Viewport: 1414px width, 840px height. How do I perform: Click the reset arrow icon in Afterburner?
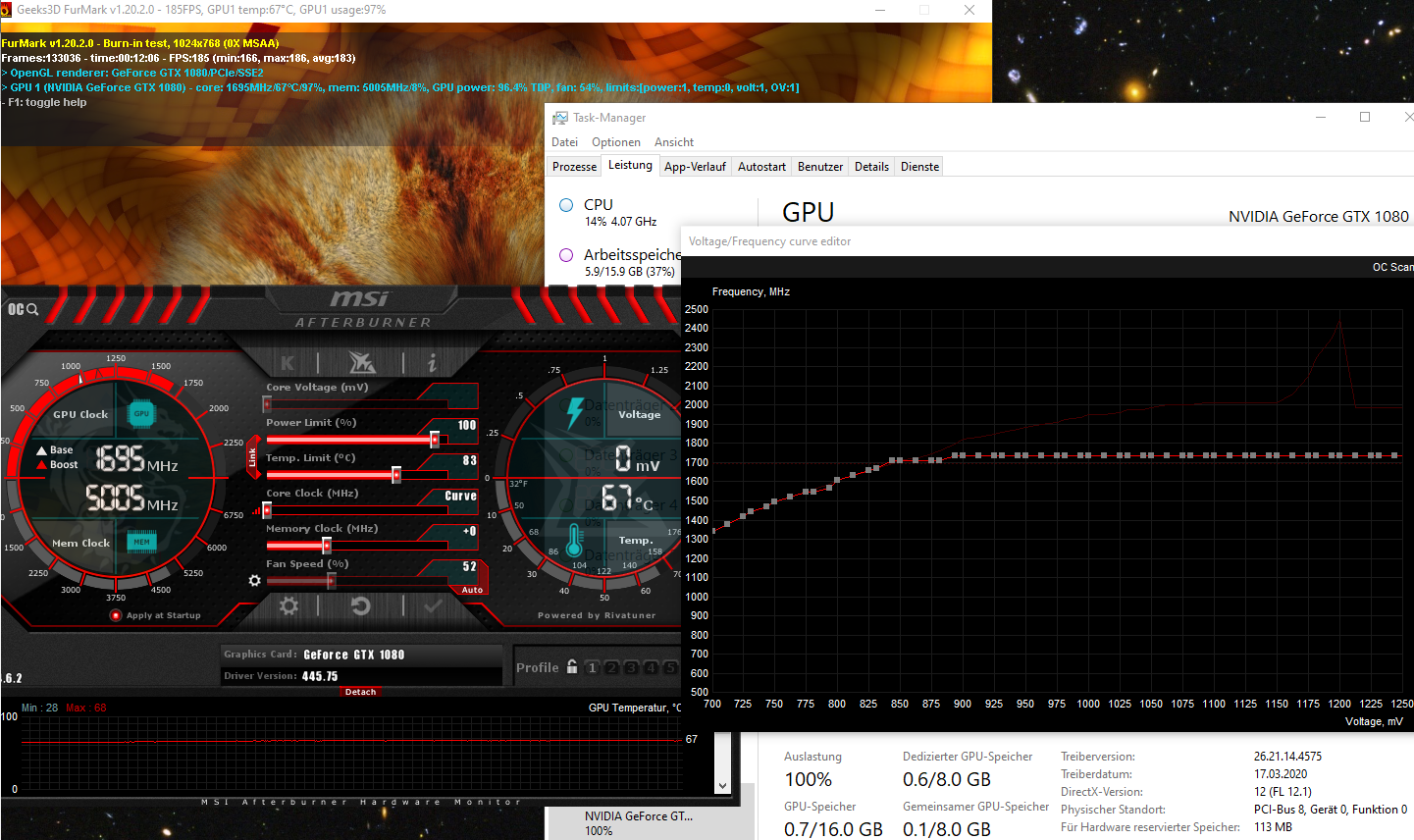point(361,606)
